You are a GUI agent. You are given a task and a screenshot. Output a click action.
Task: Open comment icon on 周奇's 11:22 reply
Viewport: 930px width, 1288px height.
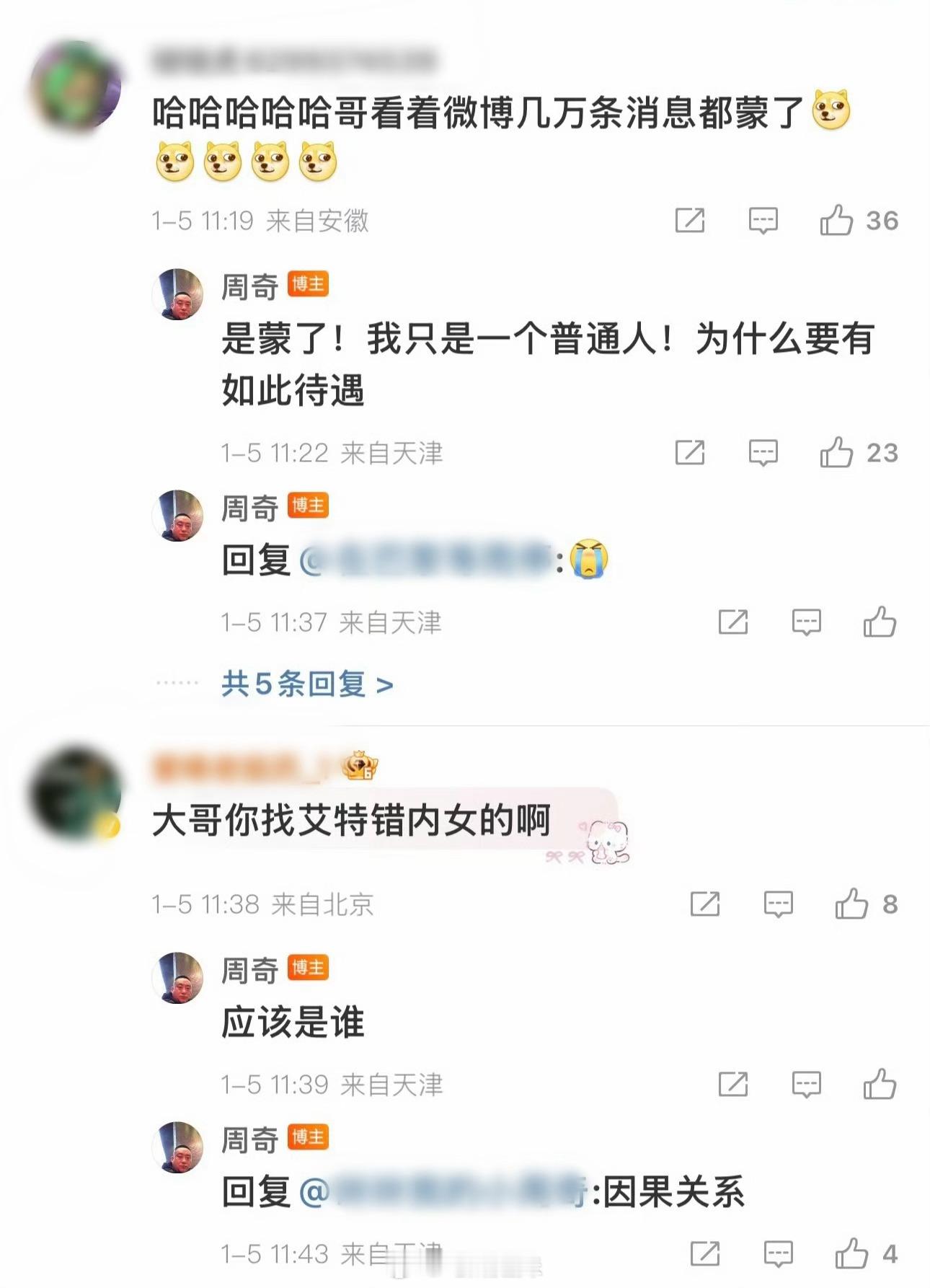763,453
